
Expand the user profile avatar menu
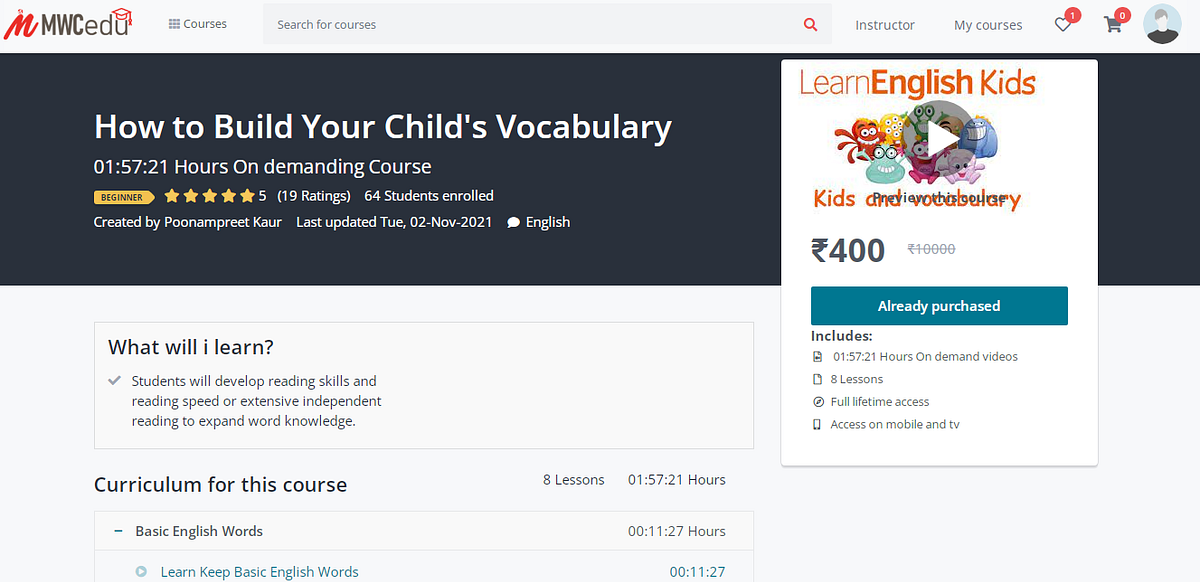(1162, 23)
